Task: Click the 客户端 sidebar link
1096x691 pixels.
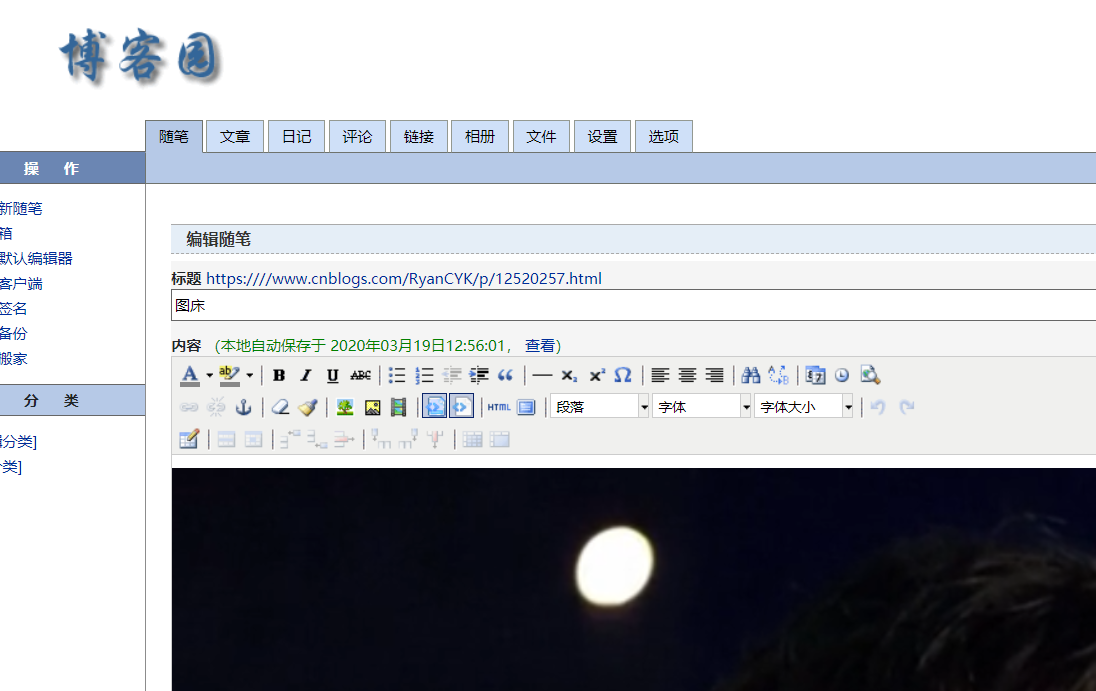Action: pos(21,284)
